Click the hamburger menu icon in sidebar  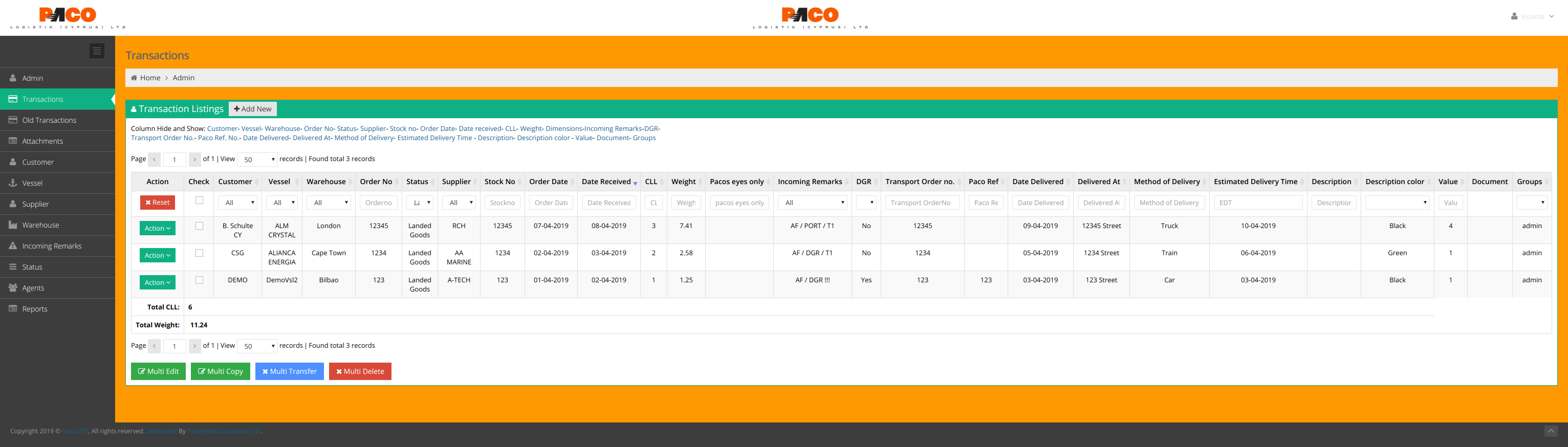pos(97,51)
